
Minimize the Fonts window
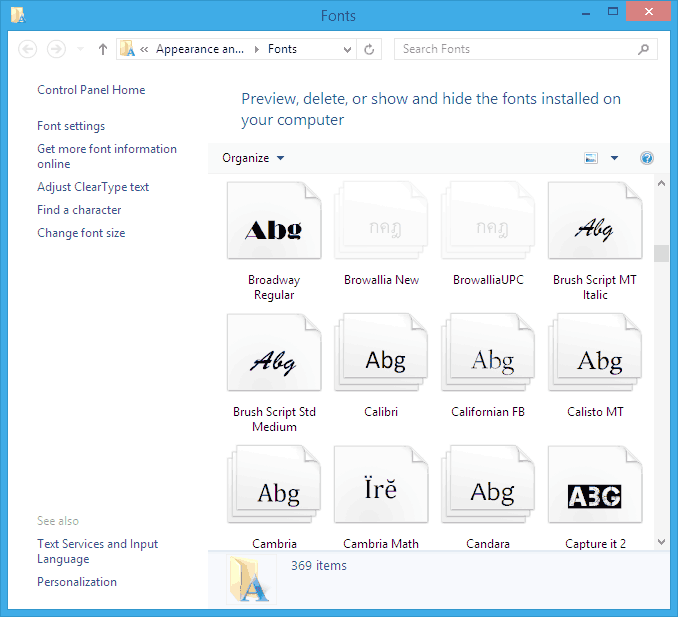tap(586, 13)
